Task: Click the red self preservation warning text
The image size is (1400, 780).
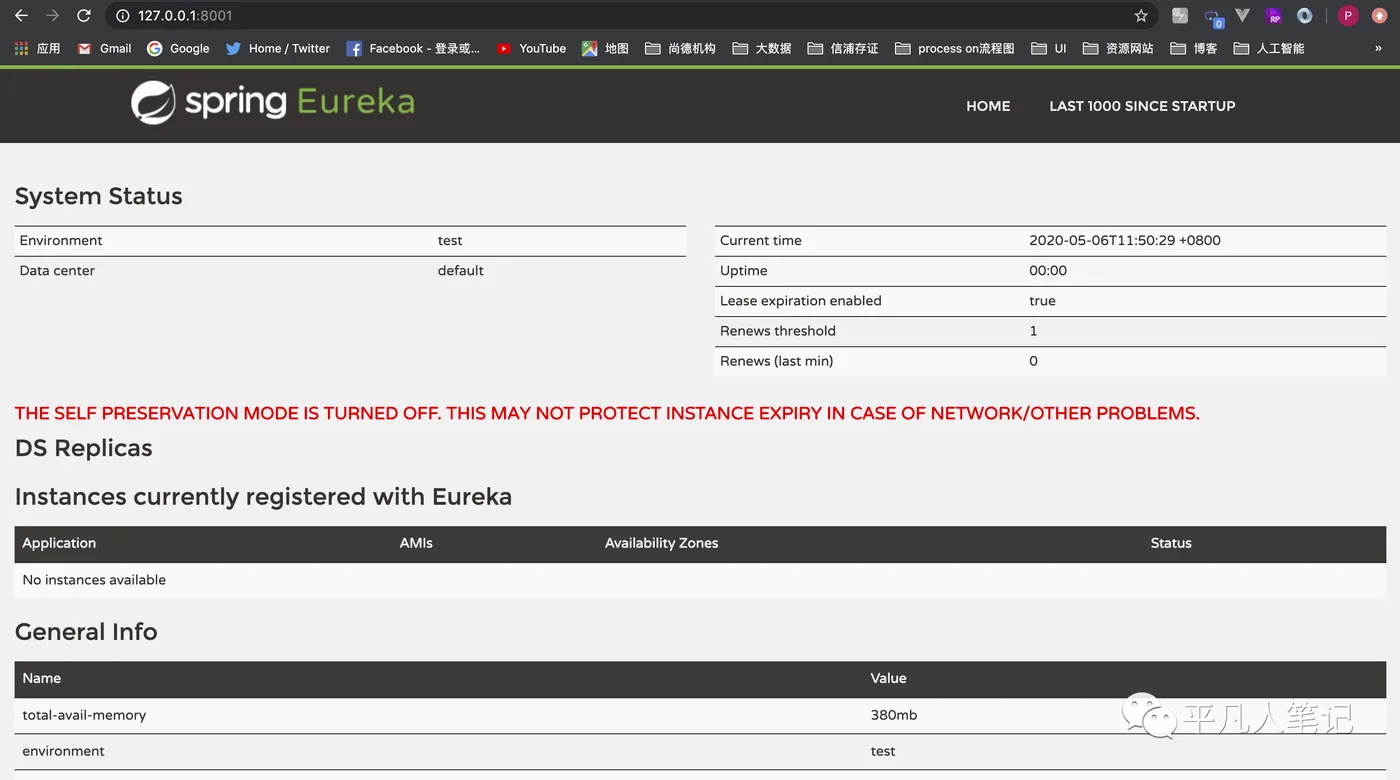Action: tap(607, 413)
